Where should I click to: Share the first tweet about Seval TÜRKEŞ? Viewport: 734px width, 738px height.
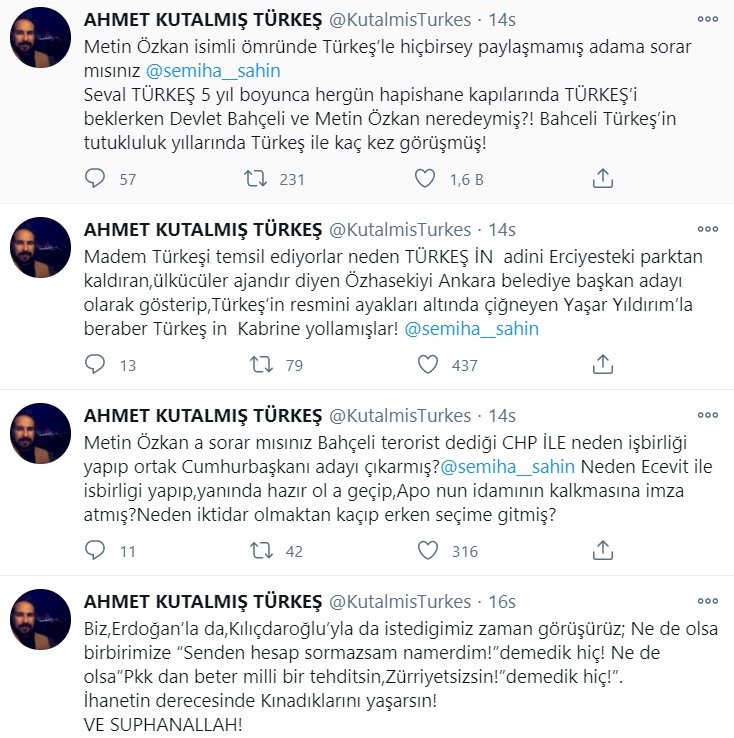[x=602, y=178]
